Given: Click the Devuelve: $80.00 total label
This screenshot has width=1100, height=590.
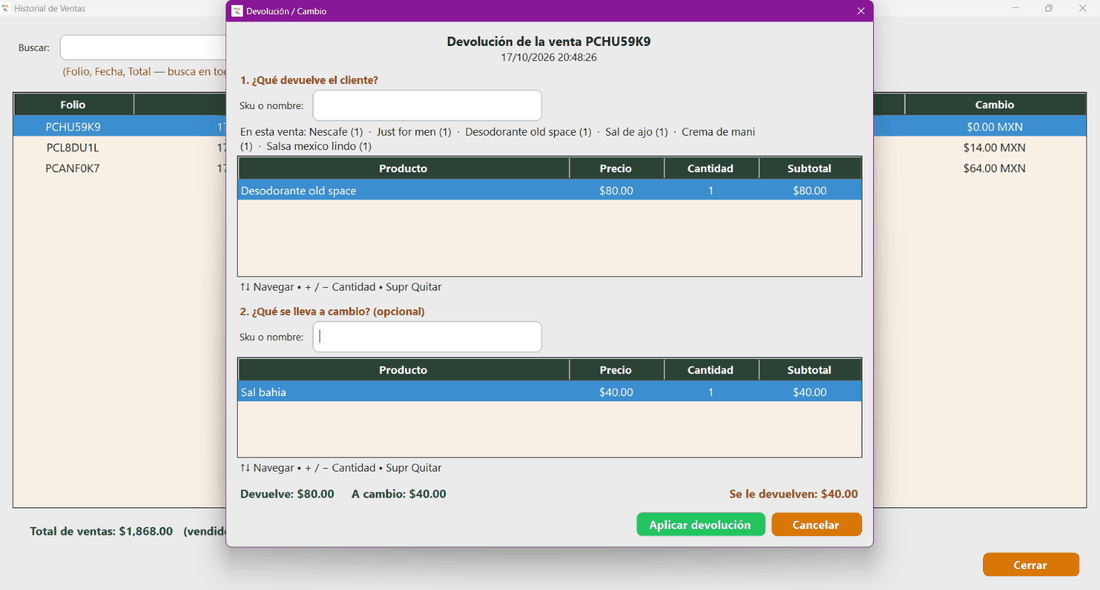Looking at the screenshot, I should (287, 494).
